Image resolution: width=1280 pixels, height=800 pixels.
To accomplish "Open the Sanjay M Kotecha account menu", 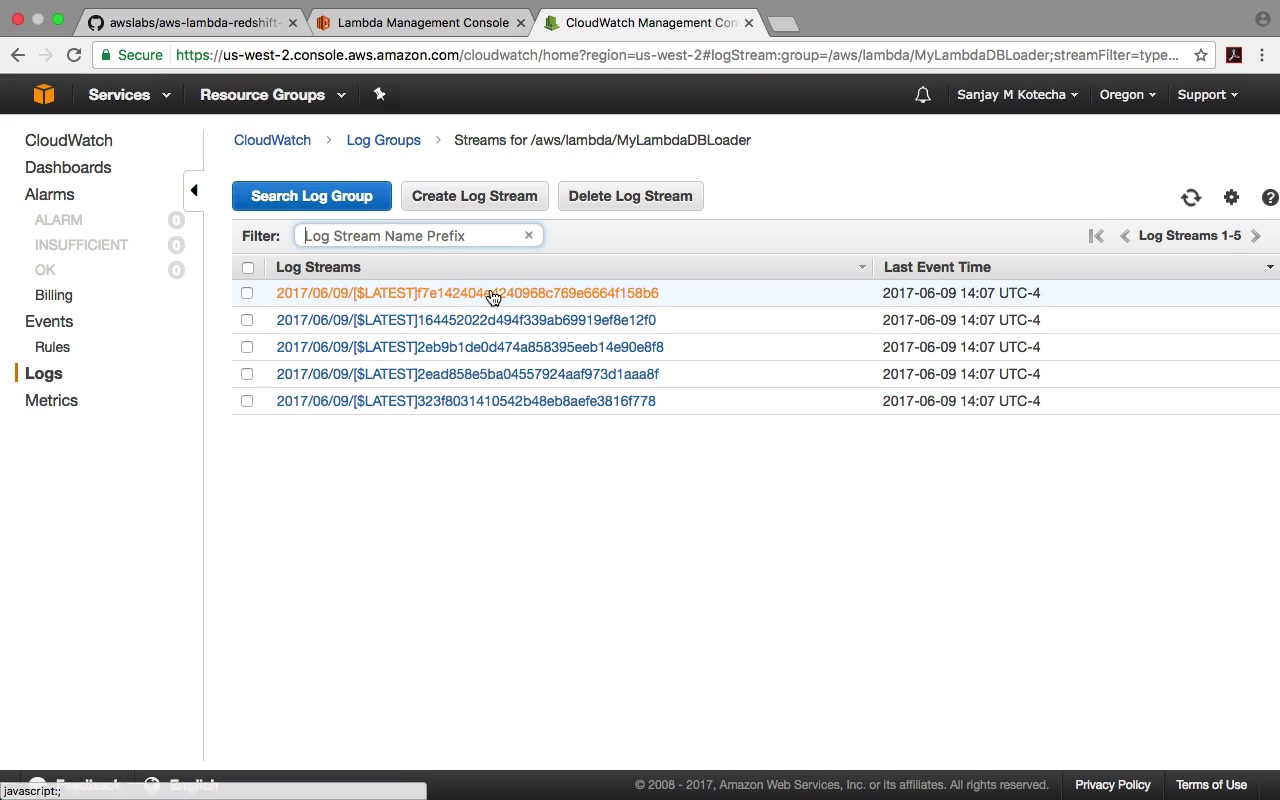I will pyautogui.click(x=1017, y=94).
